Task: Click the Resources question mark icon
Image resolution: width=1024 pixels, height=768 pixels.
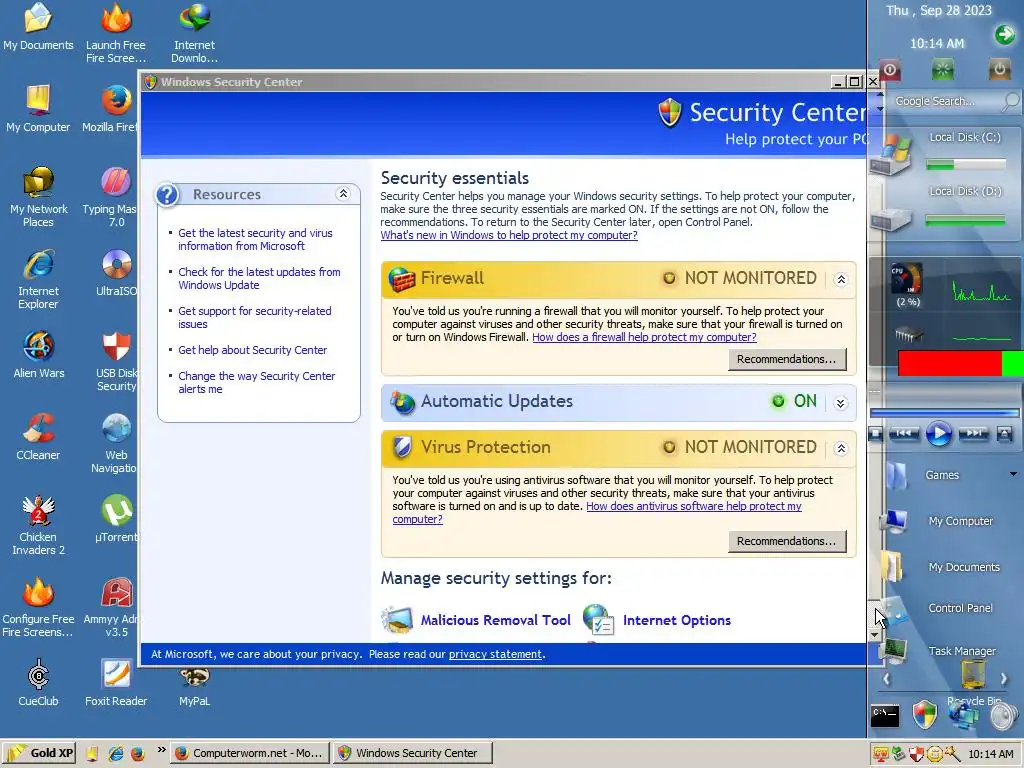Action: tap(168, 195)
